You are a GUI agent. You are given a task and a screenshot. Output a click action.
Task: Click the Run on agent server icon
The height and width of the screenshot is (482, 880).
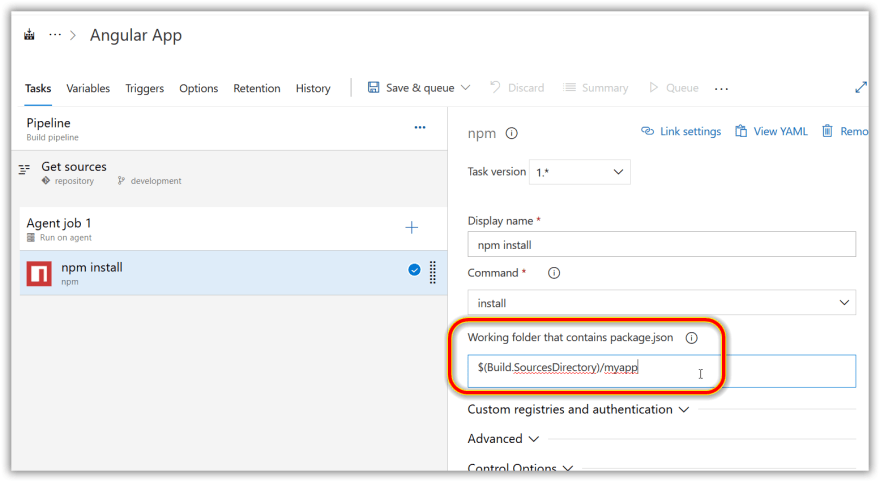pos(31,237)
